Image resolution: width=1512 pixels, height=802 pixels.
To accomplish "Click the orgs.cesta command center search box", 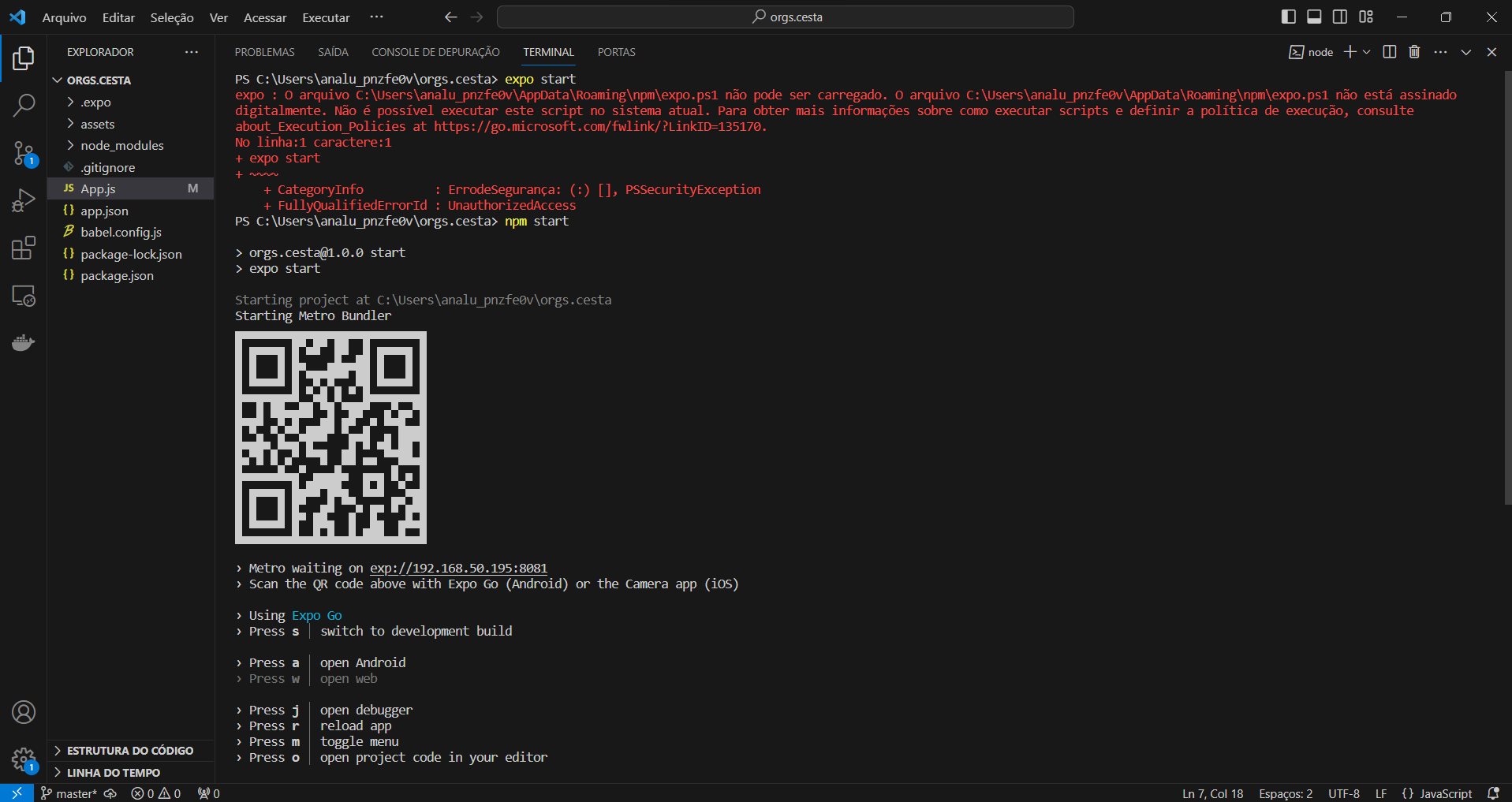I will [x=786, y=17].
